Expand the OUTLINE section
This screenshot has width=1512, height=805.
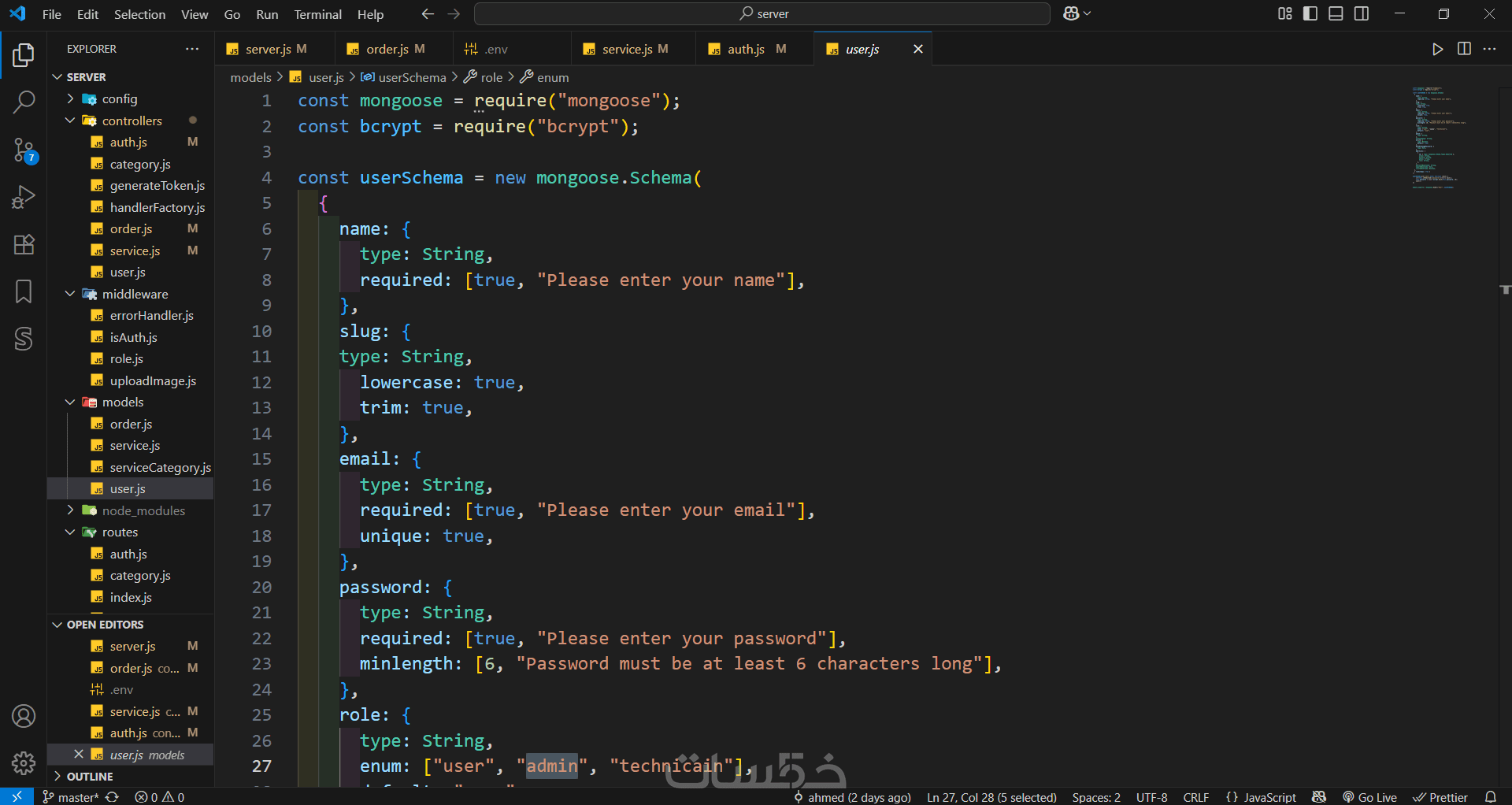pos(90,776)
